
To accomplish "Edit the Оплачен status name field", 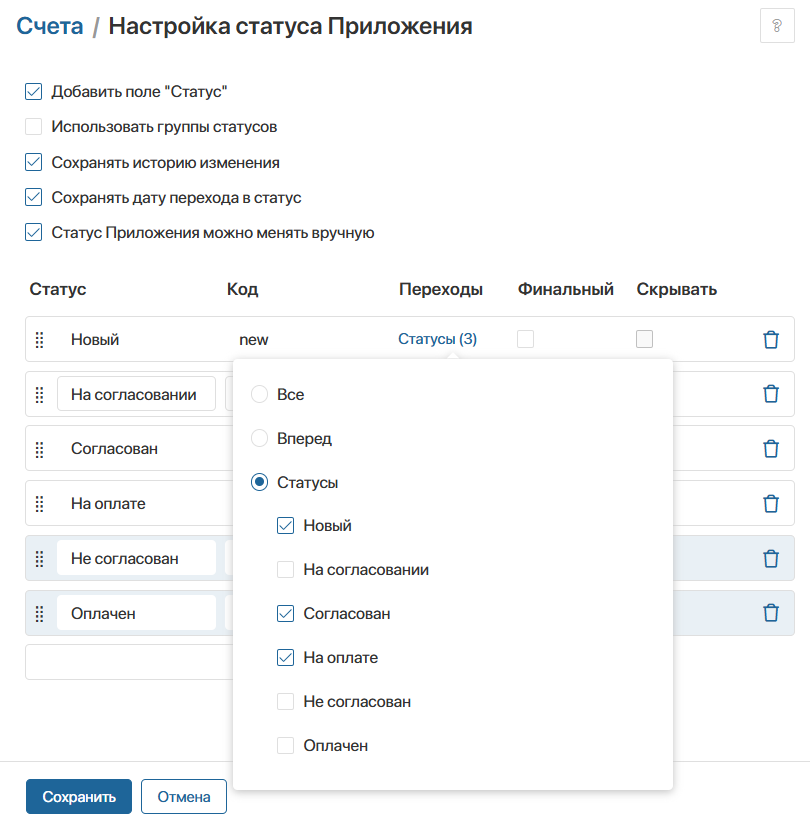I will pos(136,613).
